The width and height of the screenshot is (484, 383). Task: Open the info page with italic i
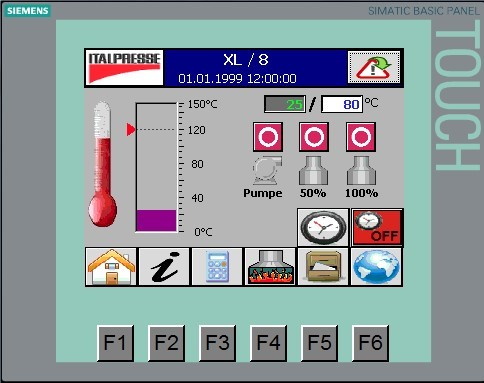164,267
